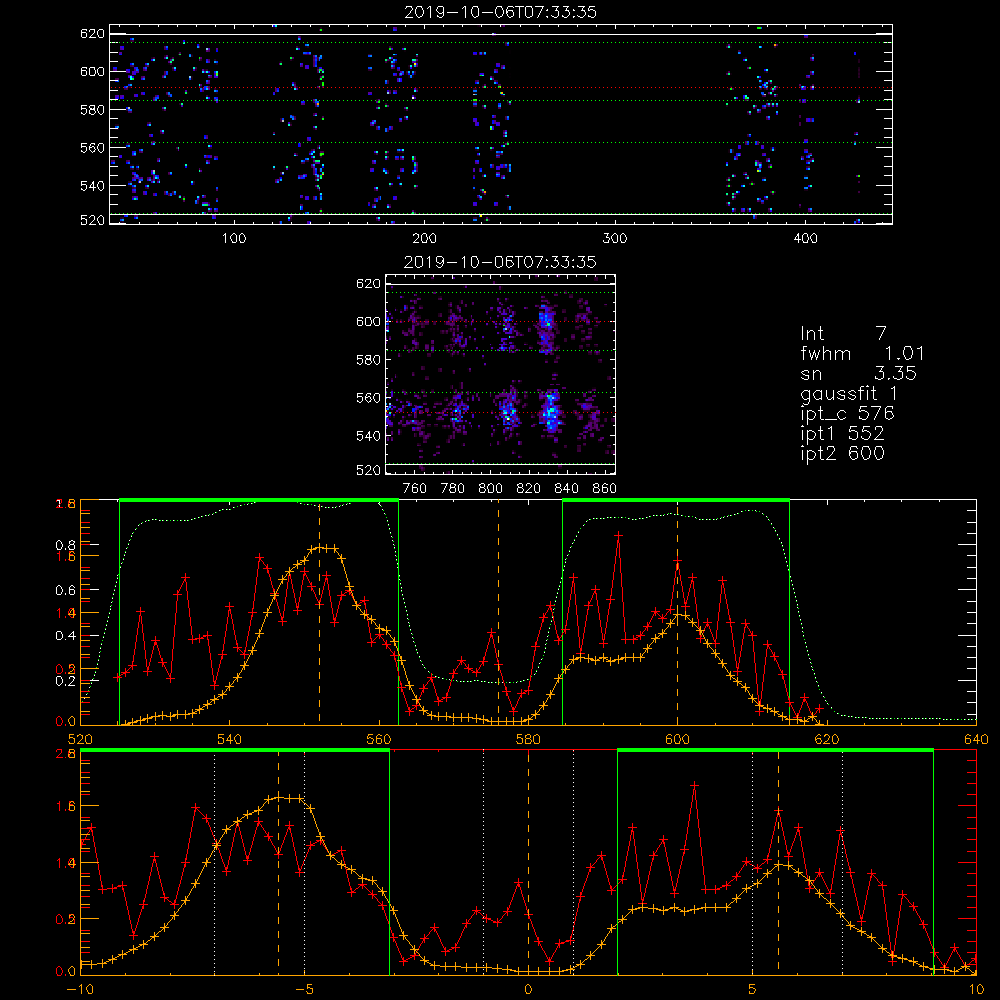Click x-axis label 5 on bottom plot
The image size is (1000, 1000).
(x=753, y=990)
